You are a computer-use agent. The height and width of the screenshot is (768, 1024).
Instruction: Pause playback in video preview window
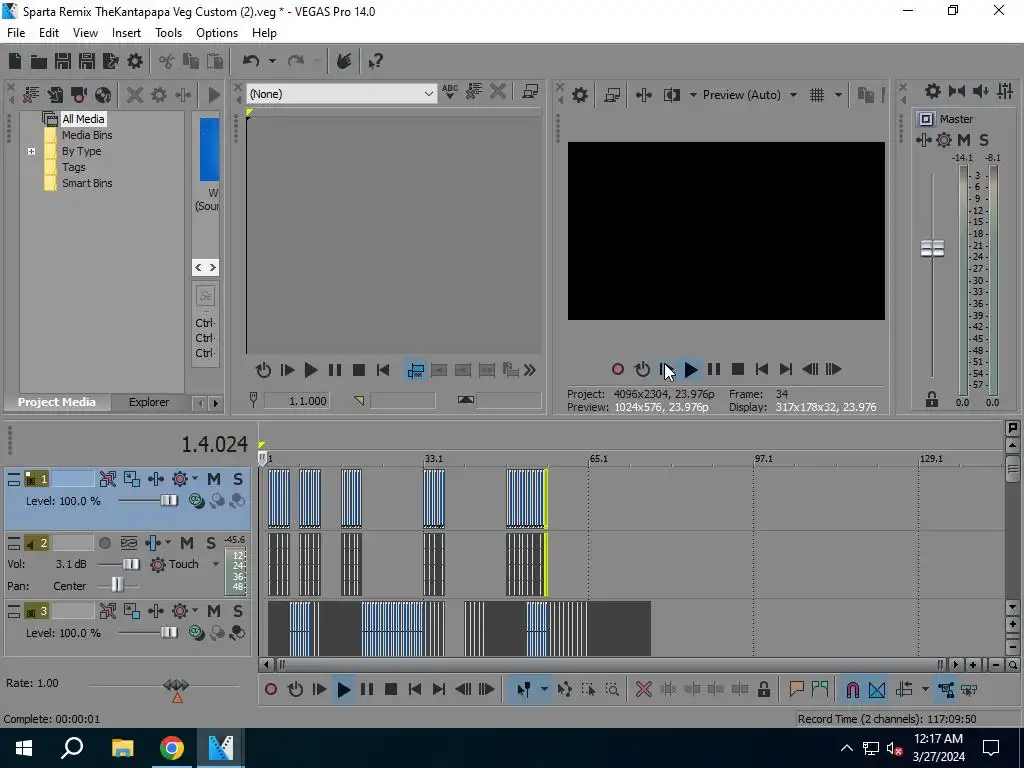(x=714, y=370)
